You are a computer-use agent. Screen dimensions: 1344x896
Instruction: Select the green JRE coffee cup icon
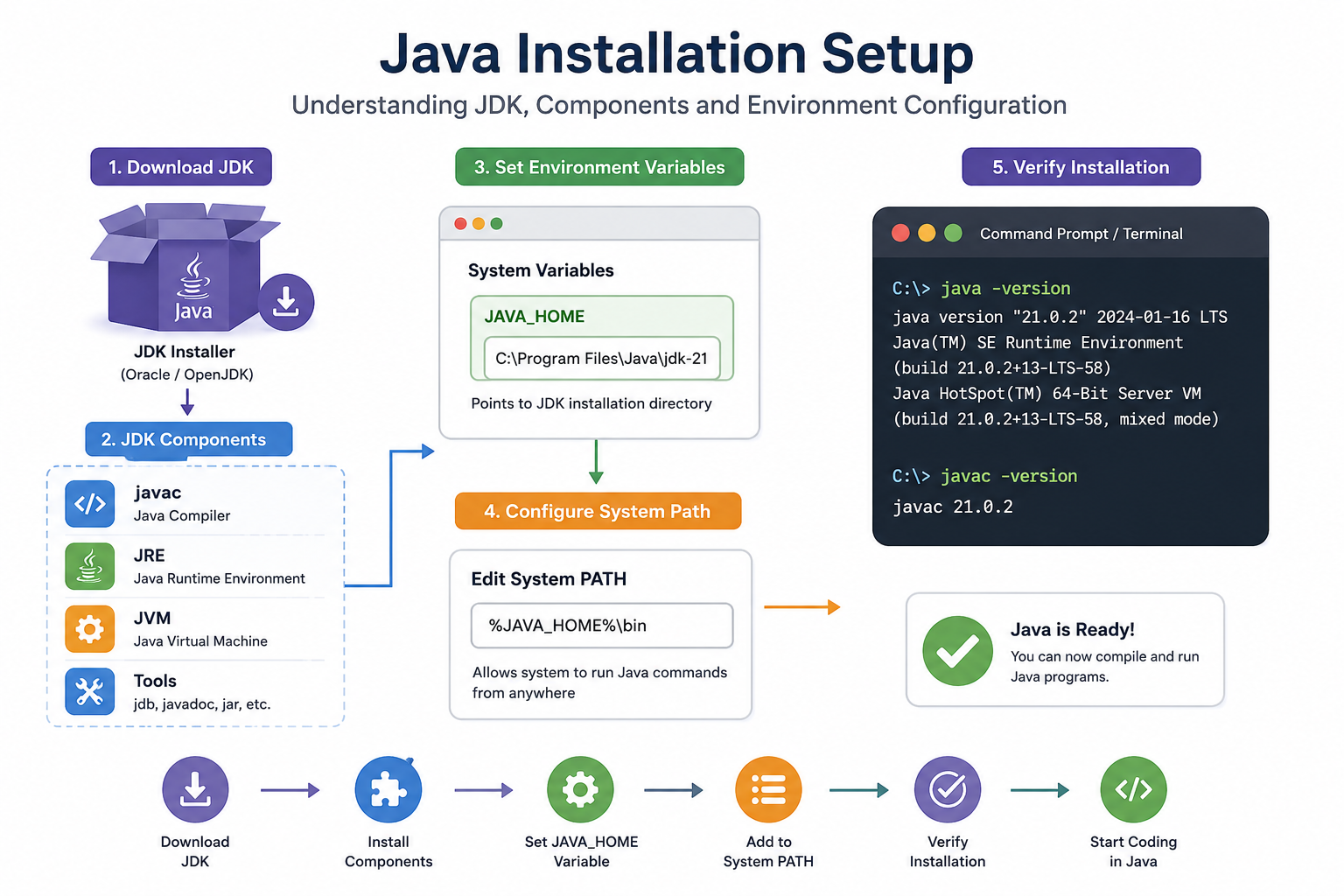pos(90,566)
